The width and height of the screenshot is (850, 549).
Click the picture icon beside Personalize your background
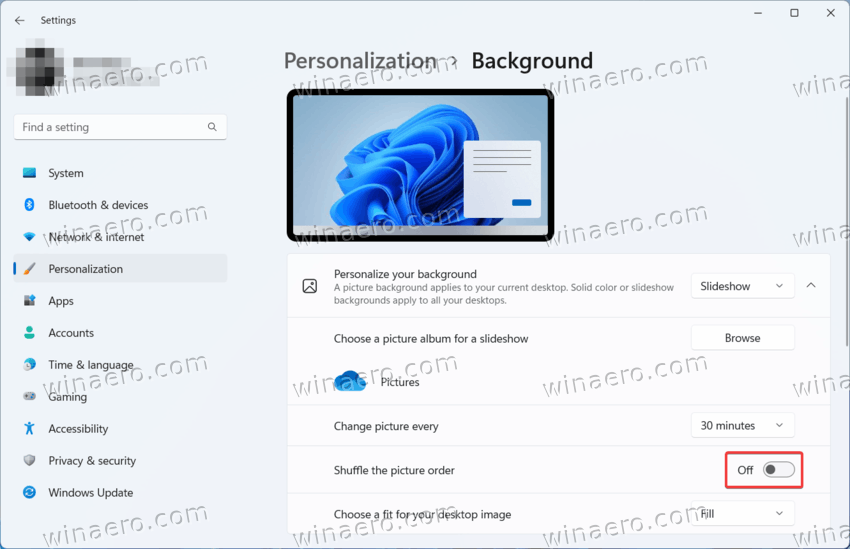click(x=310, y=286)
